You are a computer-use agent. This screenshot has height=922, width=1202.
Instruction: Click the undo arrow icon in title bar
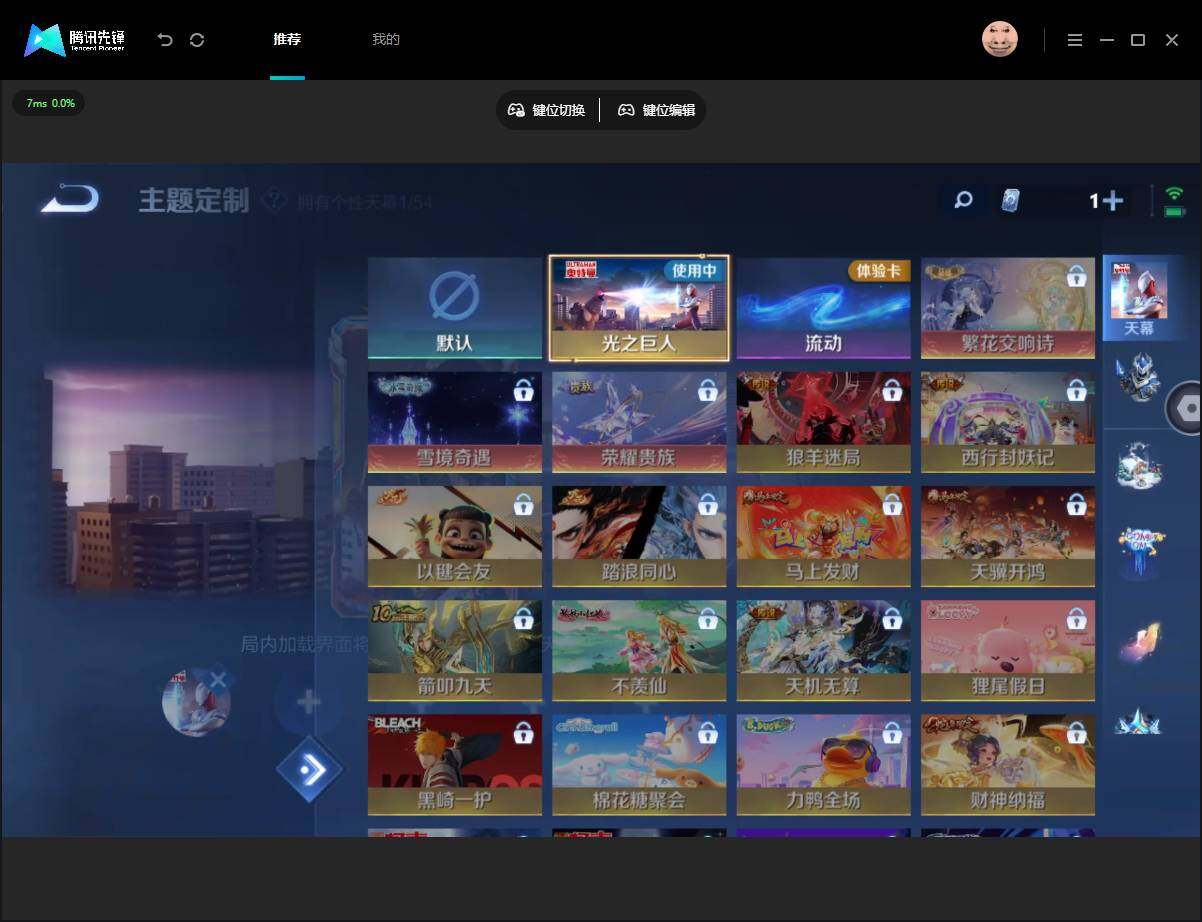[165, 40]
